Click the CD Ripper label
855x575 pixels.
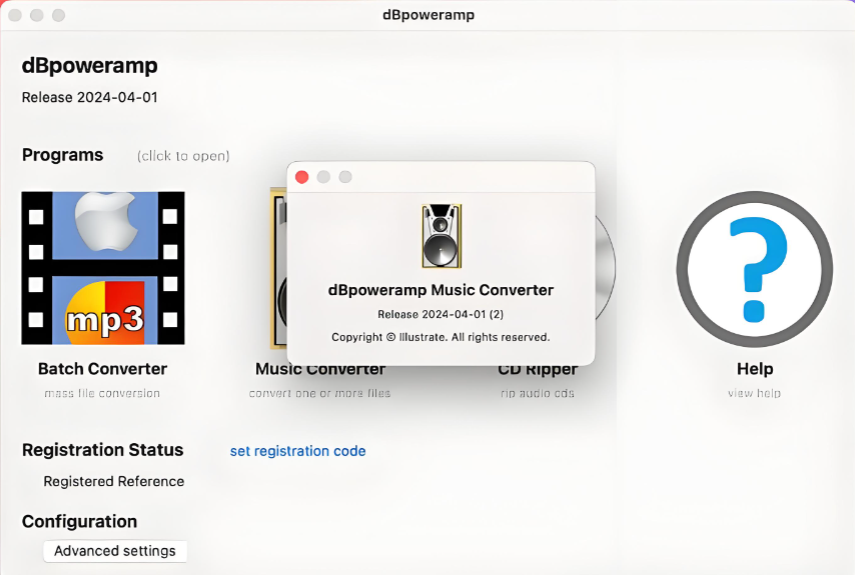pos(538,371)
